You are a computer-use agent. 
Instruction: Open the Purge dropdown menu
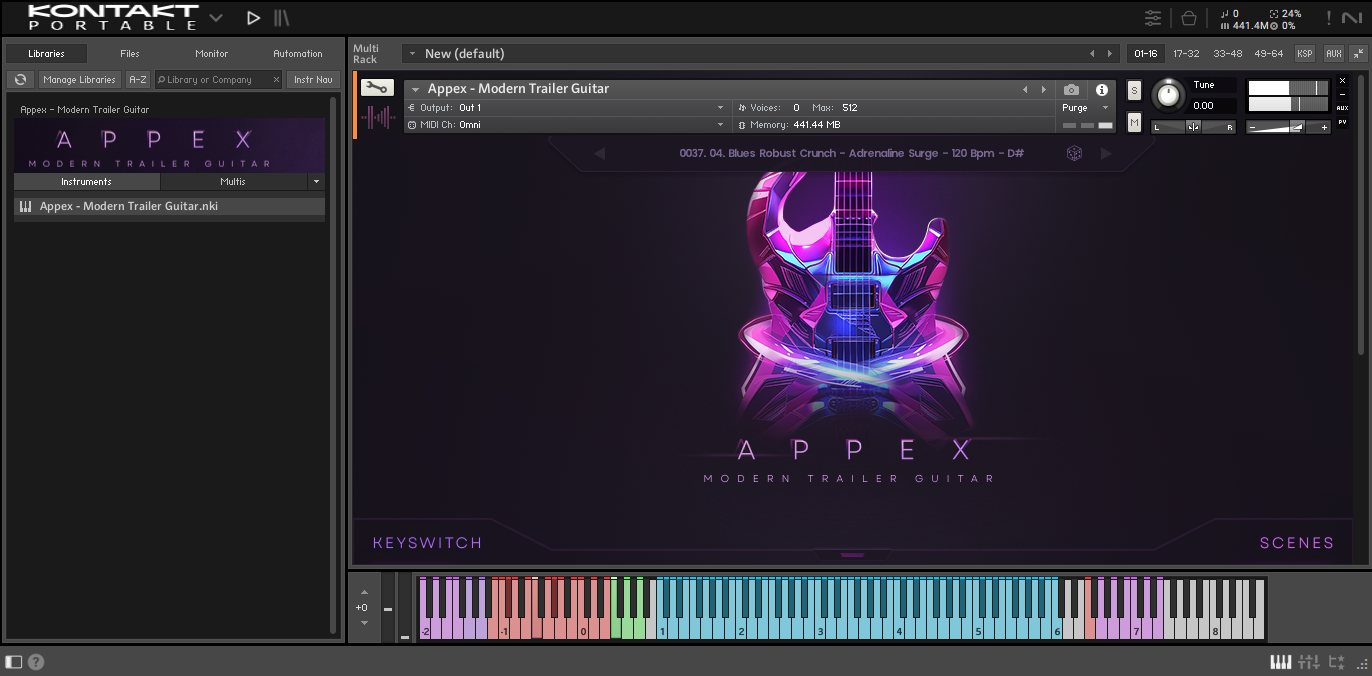tap(1086, 108)
